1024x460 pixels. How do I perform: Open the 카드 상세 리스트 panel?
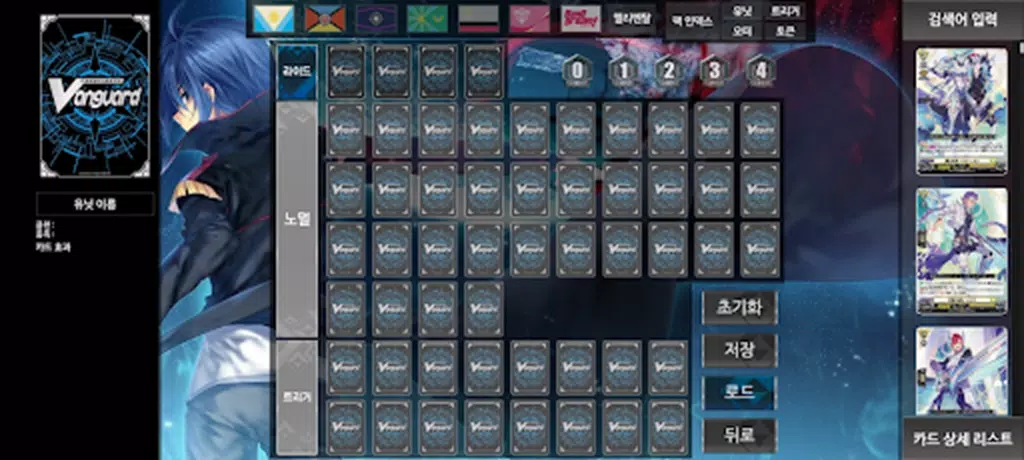963,438
